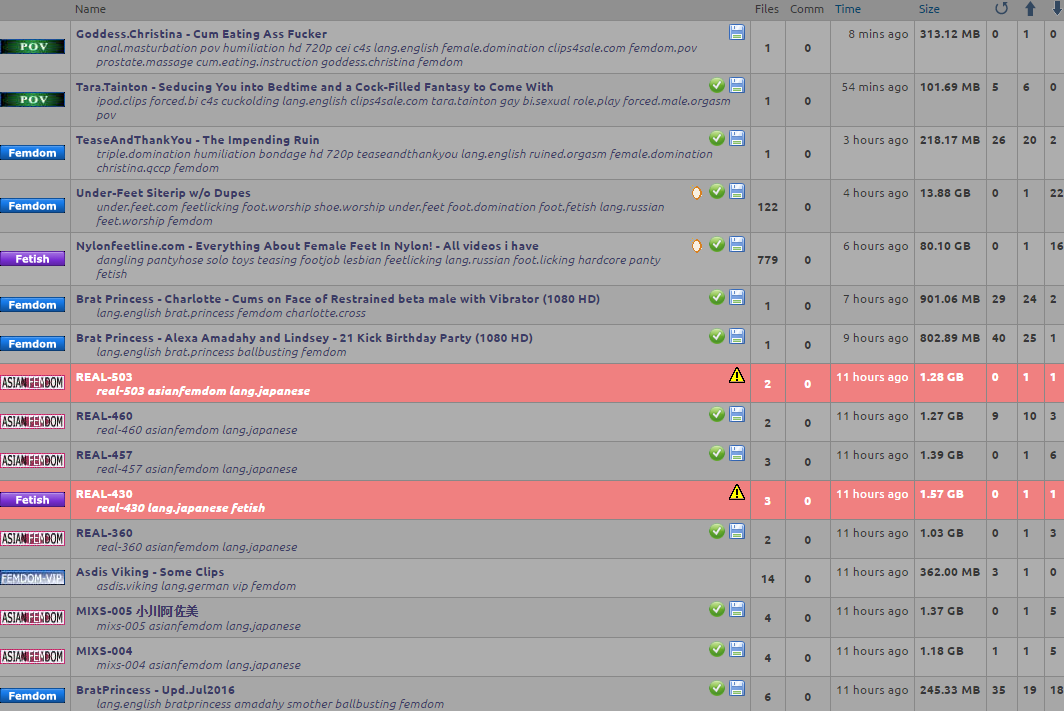
Task: Click the green check in BratPrincess Upd.Jul2016 row
Action: coord(717,689)
